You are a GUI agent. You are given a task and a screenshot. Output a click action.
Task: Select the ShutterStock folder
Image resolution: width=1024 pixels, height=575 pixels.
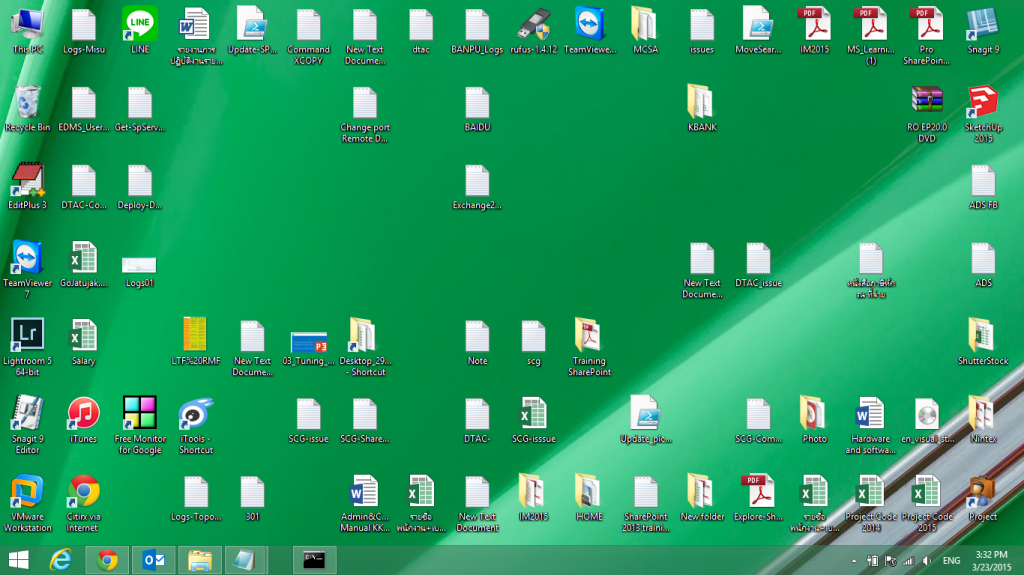coord(983,342)
